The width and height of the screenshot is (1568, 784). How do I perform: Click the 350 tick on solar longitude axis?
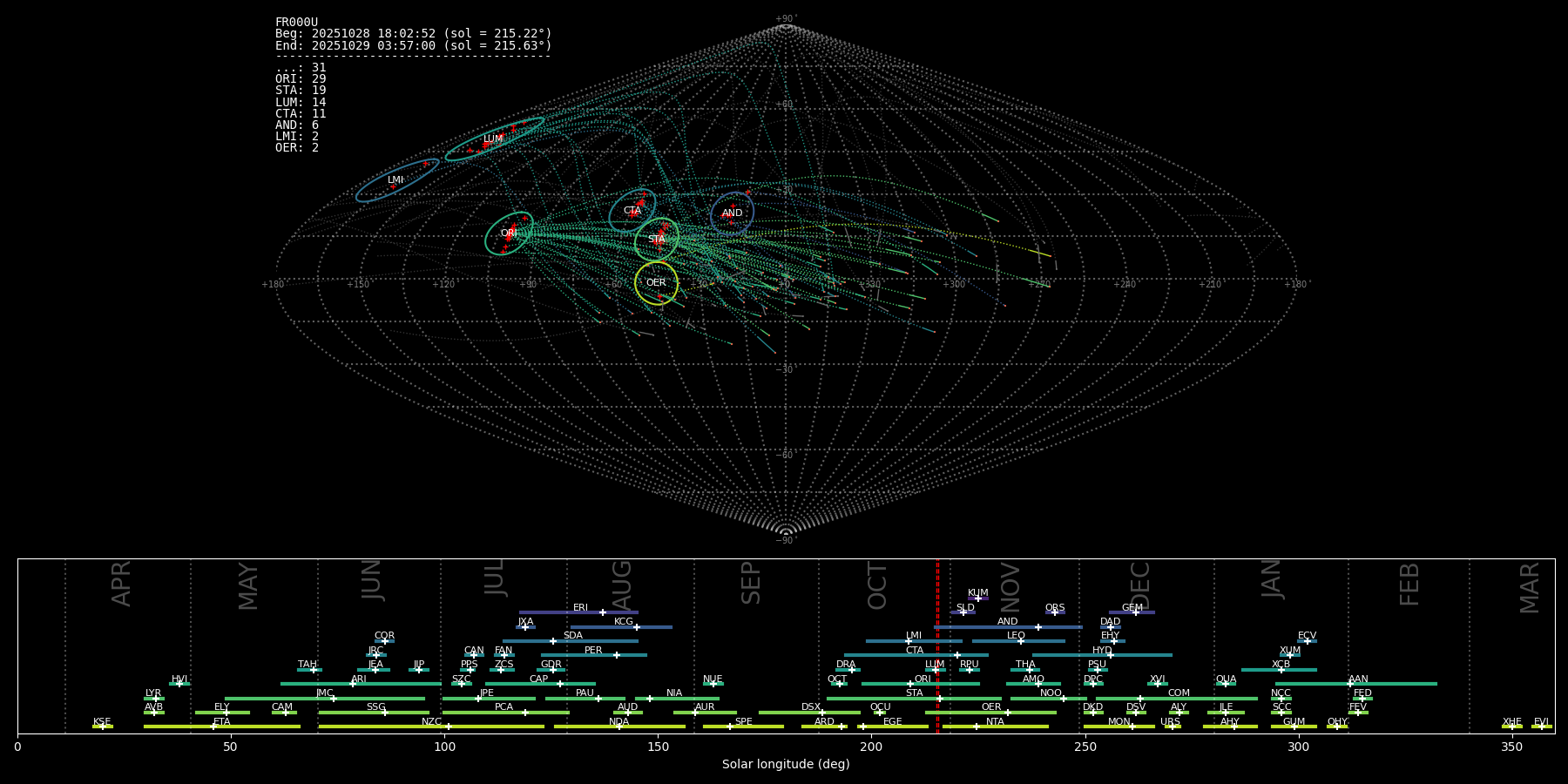click(1511, 747)
